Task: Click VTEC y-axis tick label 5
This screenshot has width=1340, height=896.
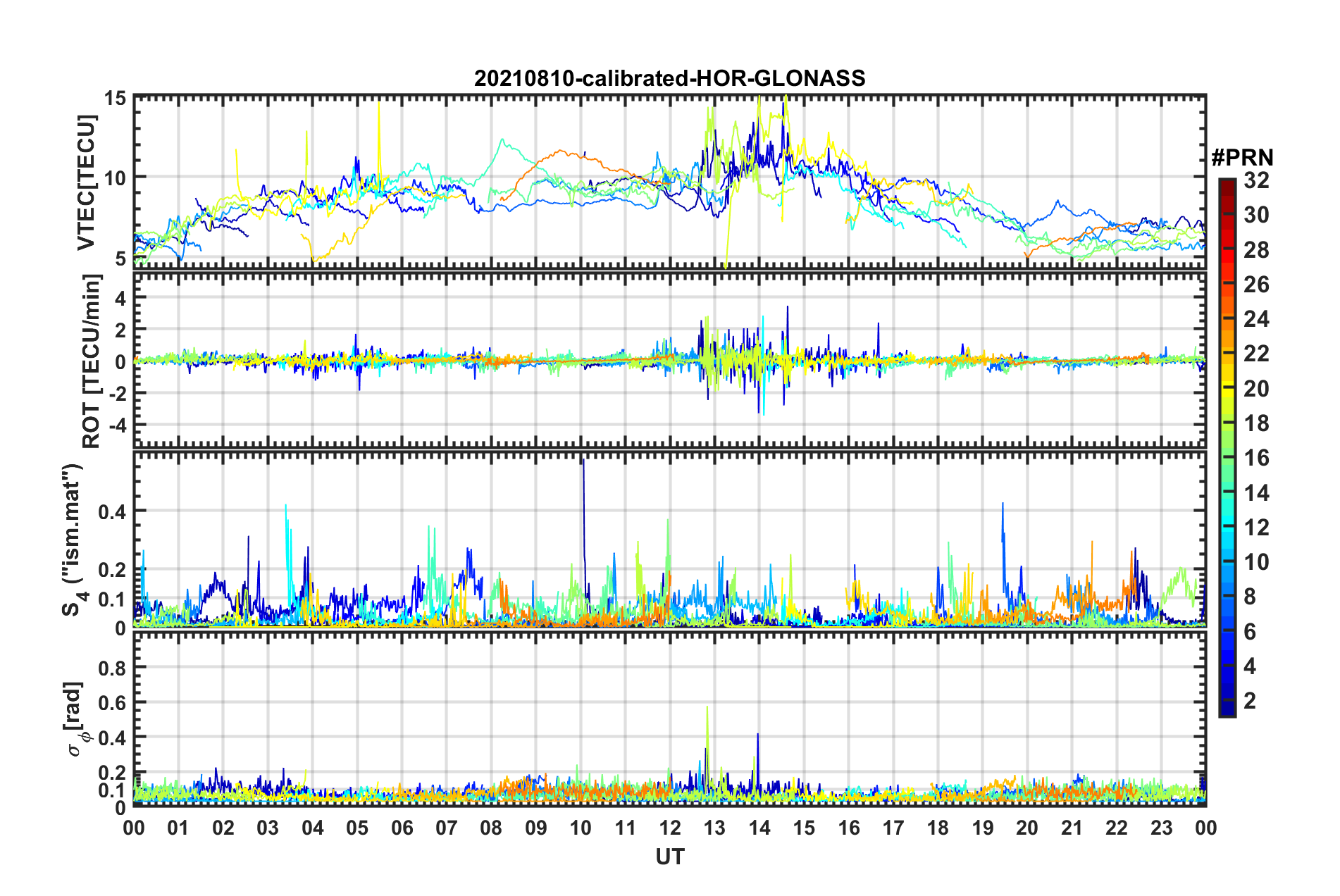Action: coord(120,259)
